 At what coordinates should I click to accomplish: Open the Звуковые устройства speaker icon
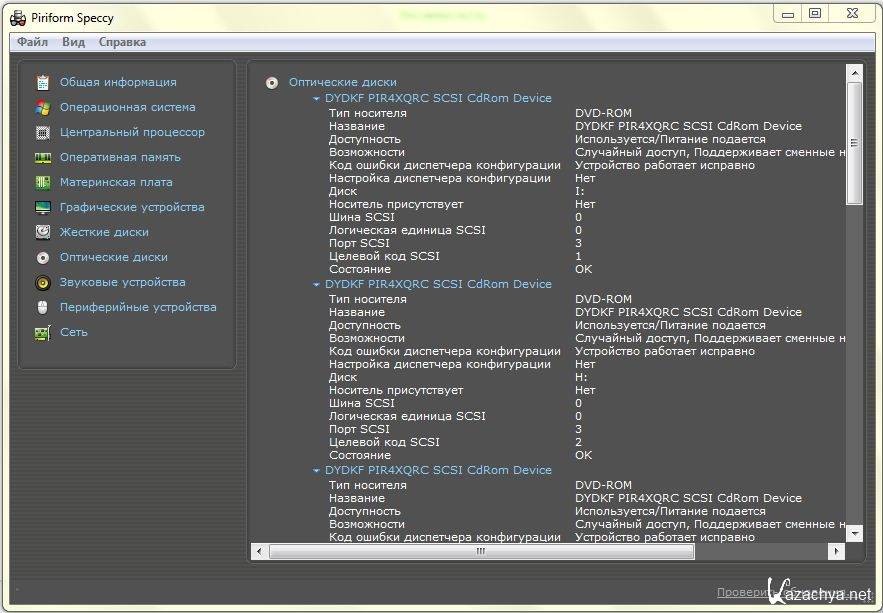(43, 282)
